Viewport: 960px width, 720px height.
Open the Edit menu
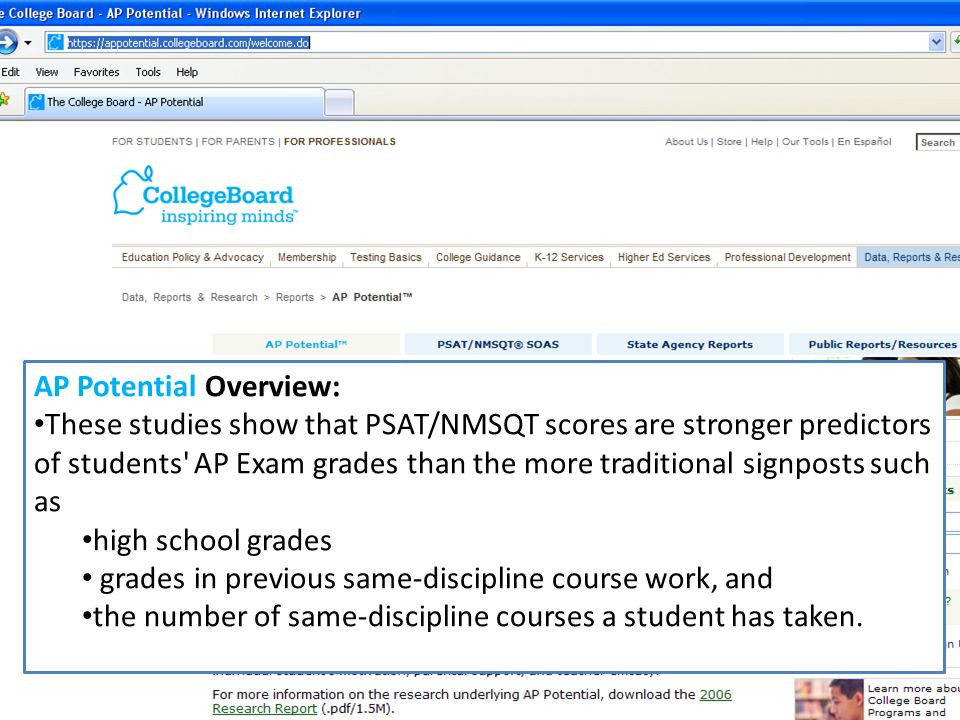point(10,72)
